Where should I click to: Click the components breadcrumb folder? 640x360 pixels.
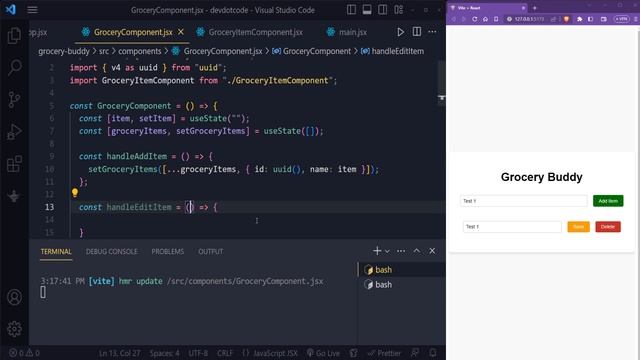[x=140, y=51]
